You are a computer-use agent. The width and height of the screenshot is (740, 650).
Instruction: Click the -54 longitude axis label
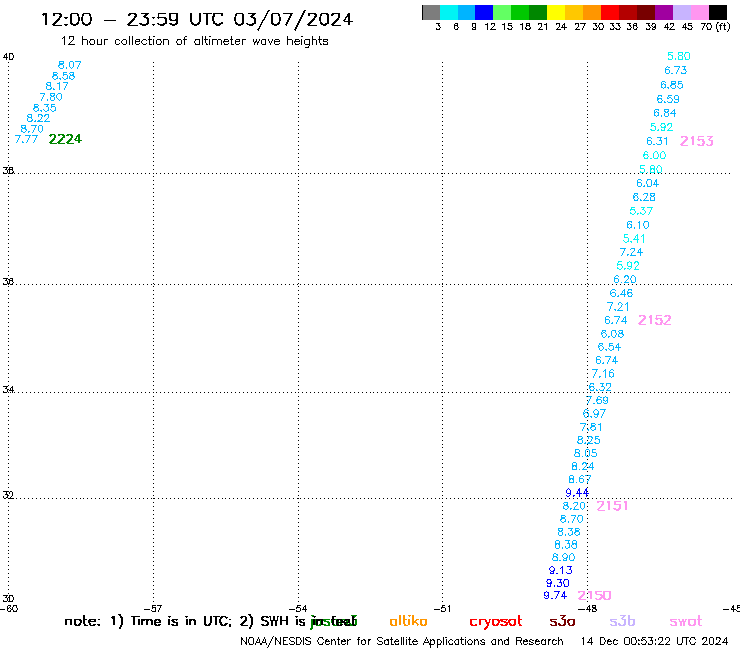coord(298,609)
